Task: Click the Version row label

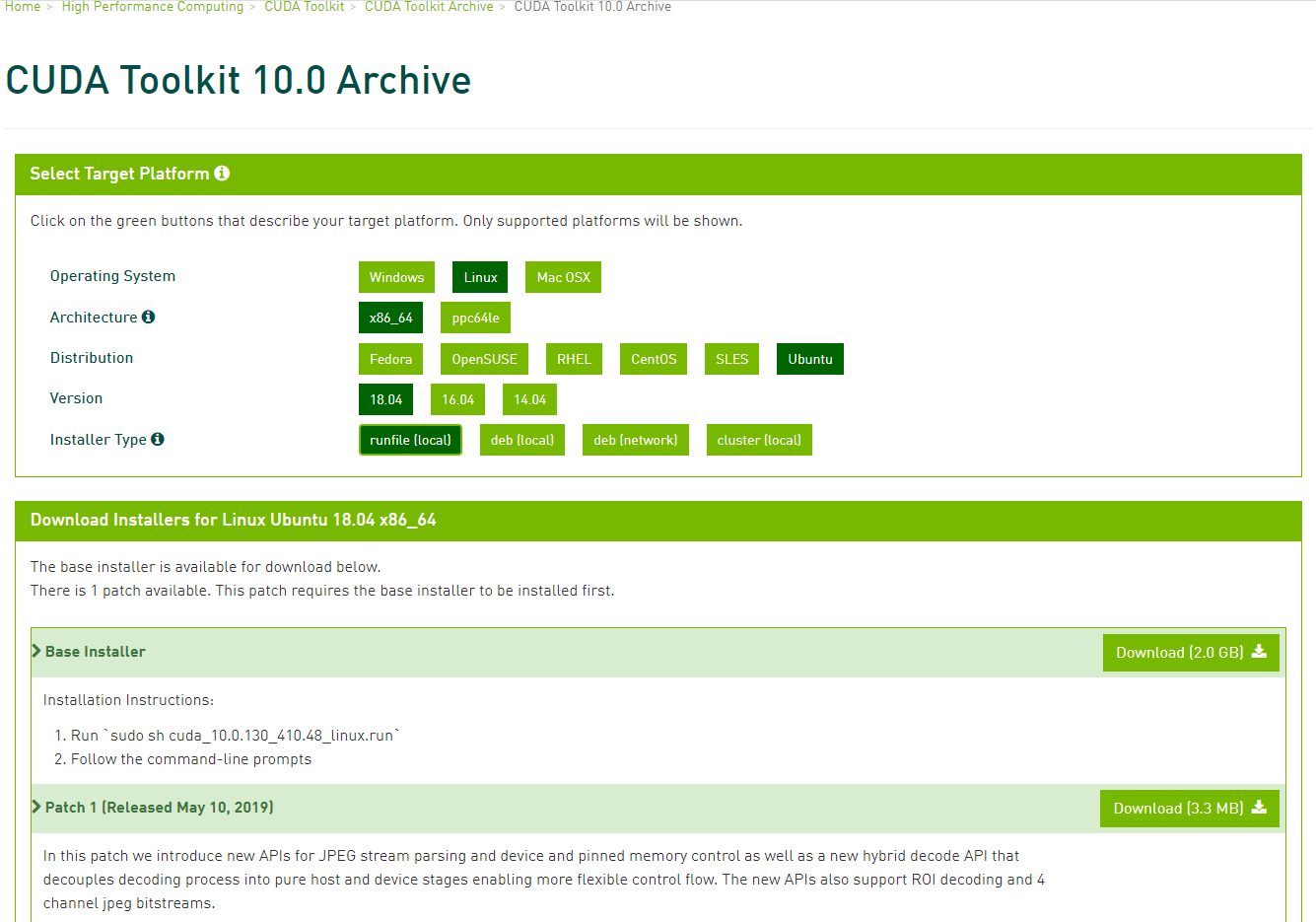Action: tap(76, 398)
